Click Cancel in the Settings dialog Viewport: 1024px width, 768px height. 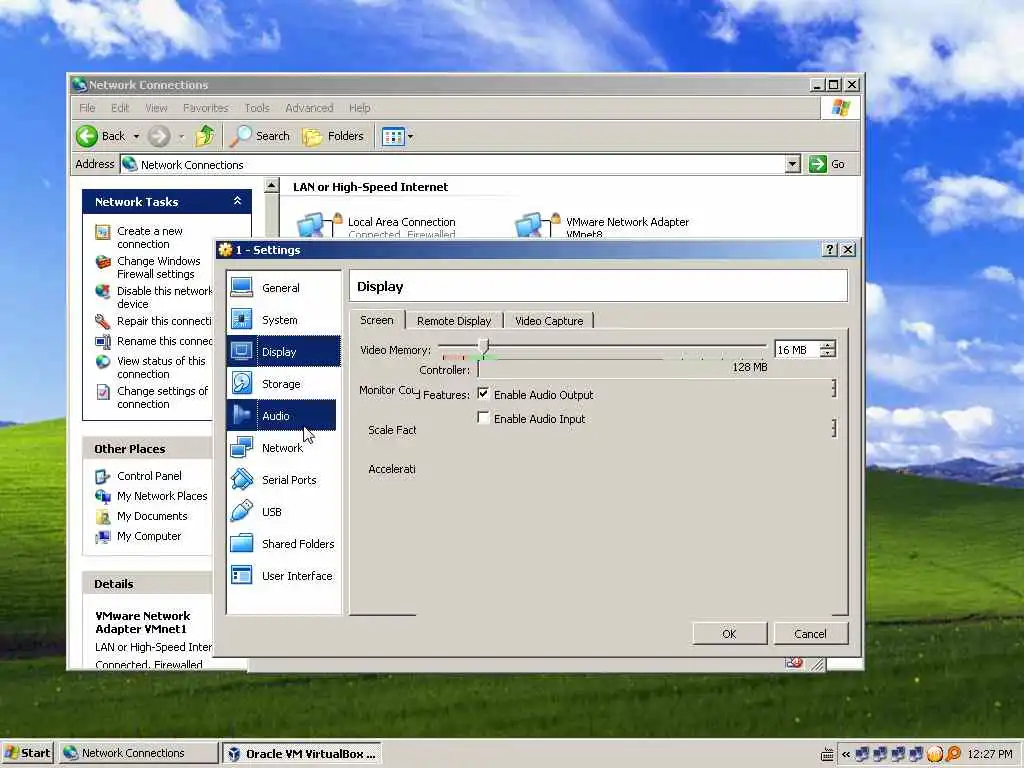[810, 633]
